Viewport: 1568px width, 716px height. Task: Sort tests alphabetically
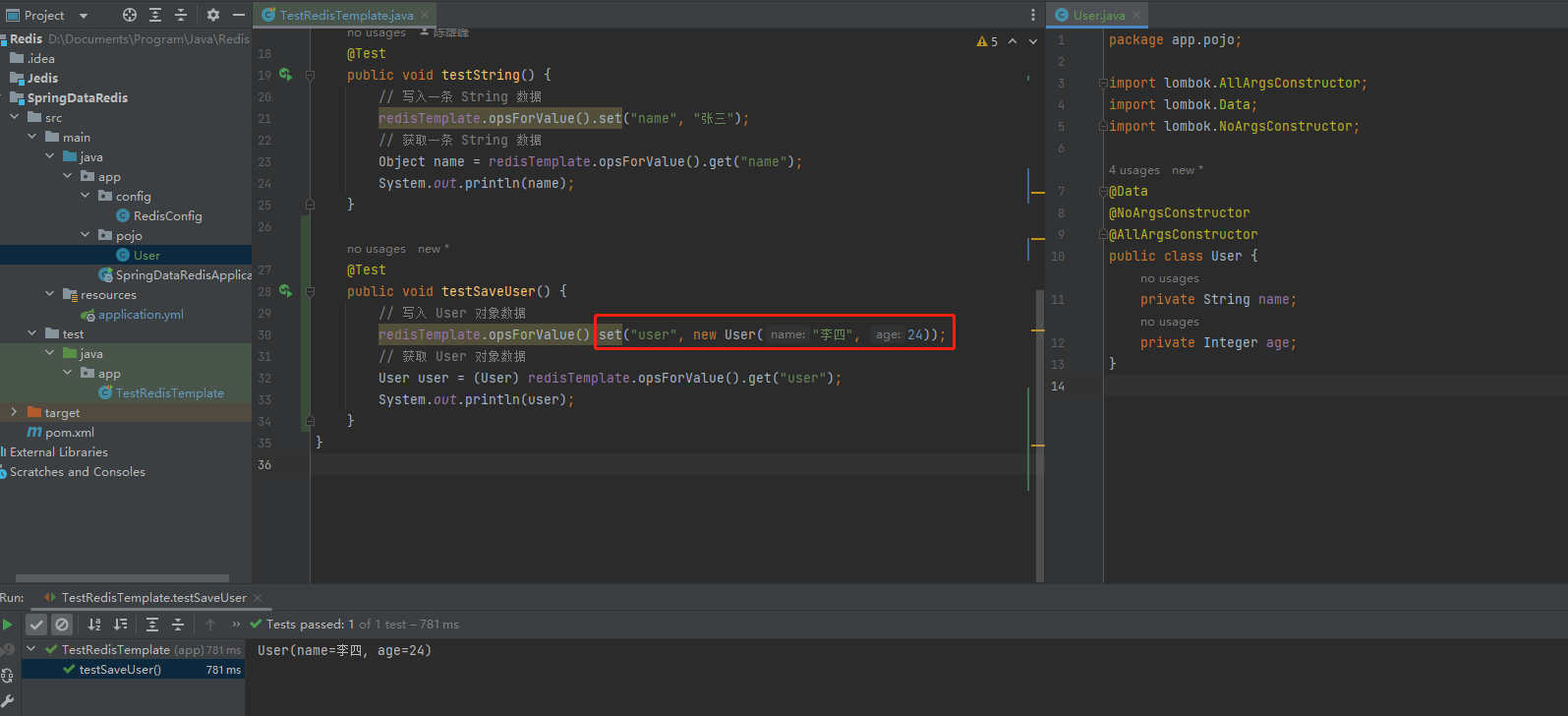pyautogui.click(x=94, y=625)
